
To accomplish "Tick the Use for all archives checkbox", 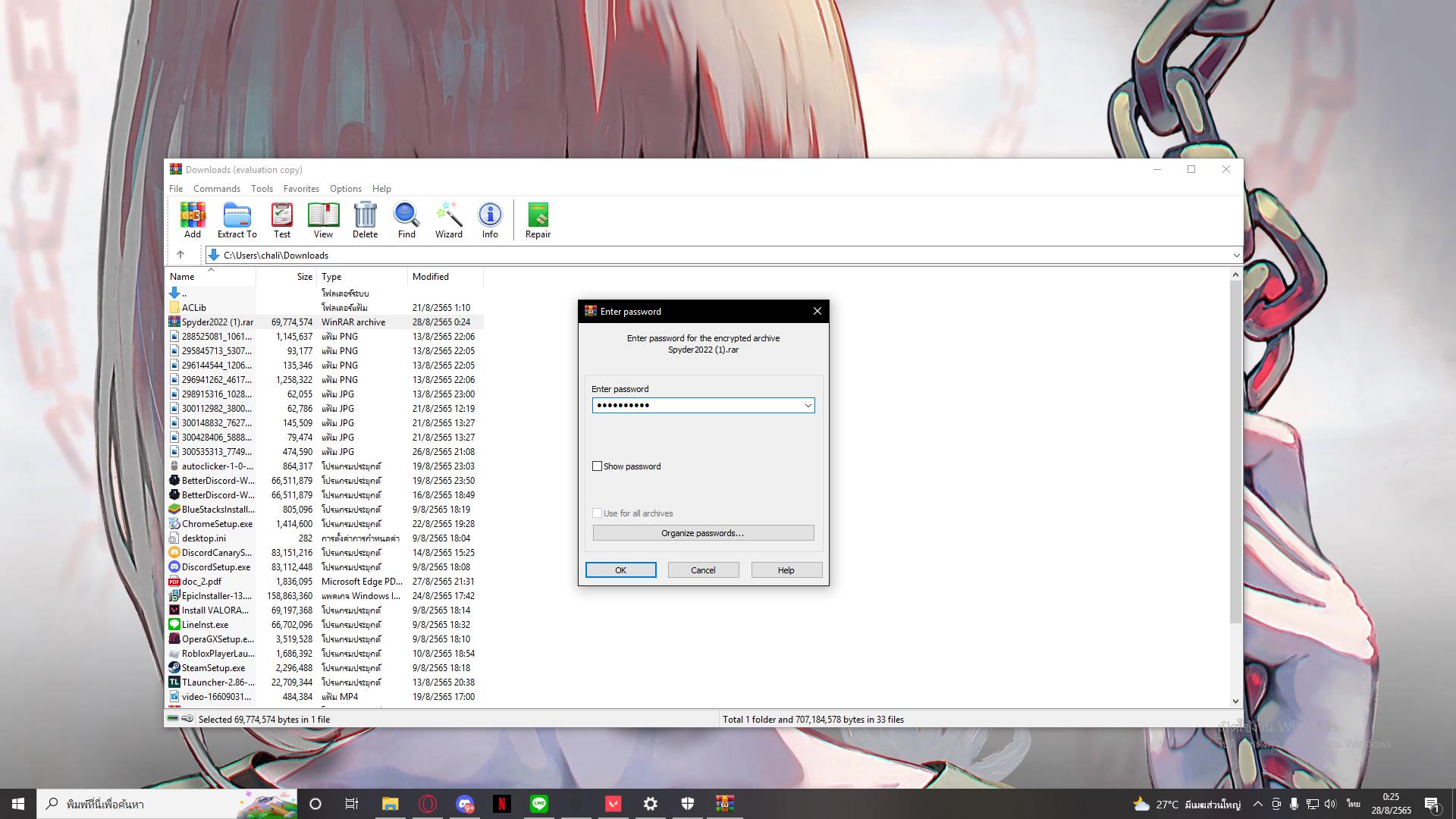I will [x=598, y=513].
